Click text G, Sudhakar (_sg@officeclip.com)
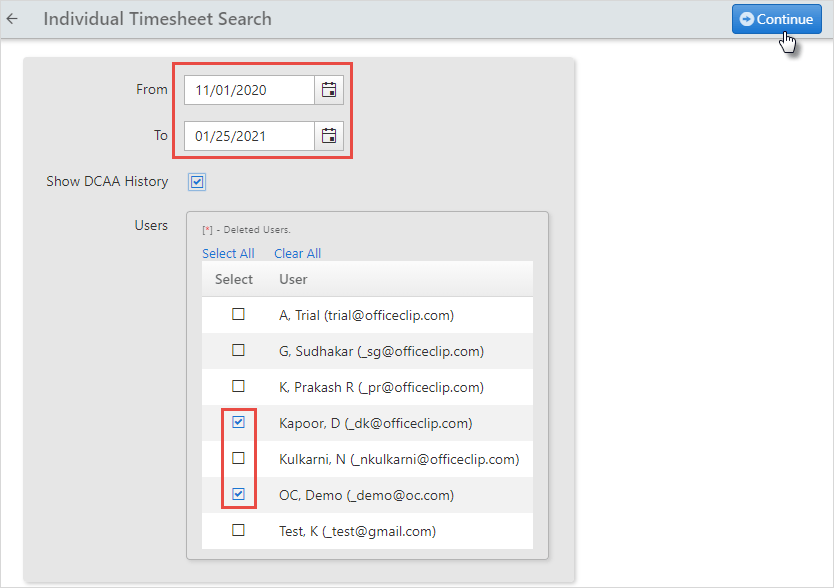Image resolution: width=834 pixels, height=588 pixels. [381, 351]
